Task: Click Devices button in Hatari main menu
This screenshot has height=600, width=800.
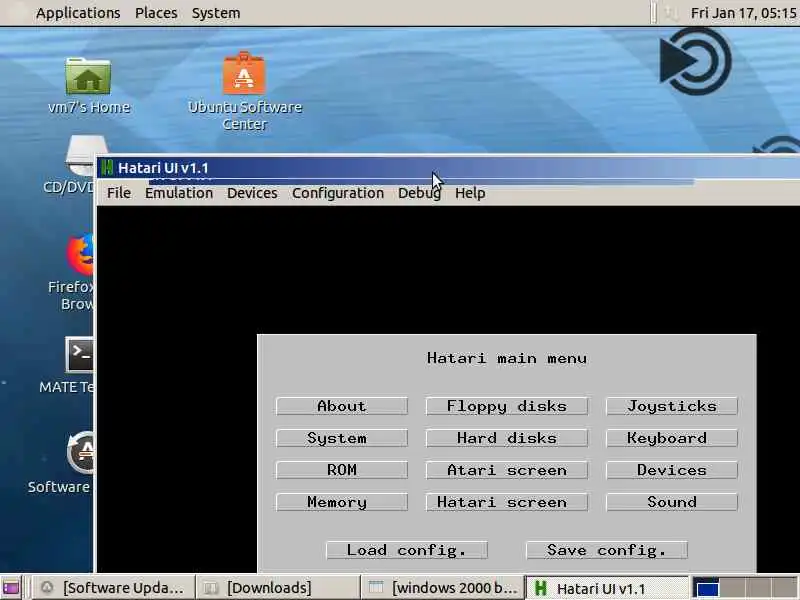Action: (672, 470)
